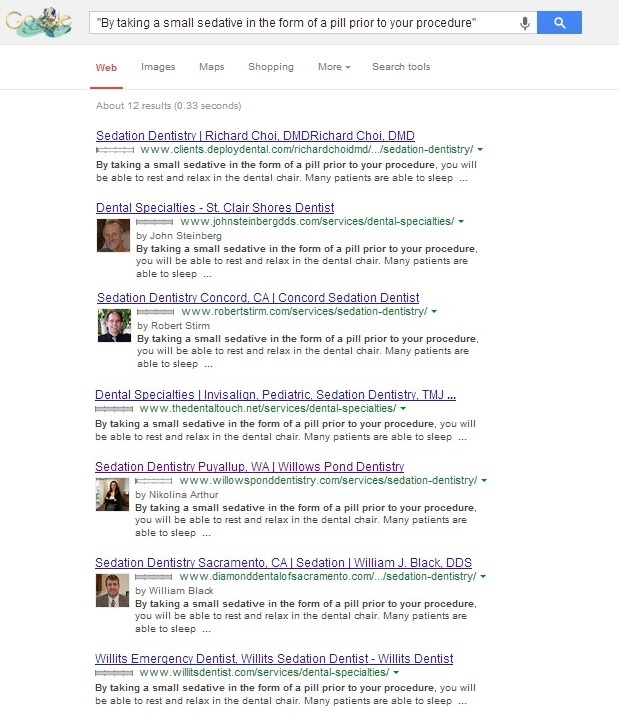The width and height of the screenshot is (619, 713).
Task: Expand dropdown arrow next to deploydental.com URL
Action: (x=480, y=150)
